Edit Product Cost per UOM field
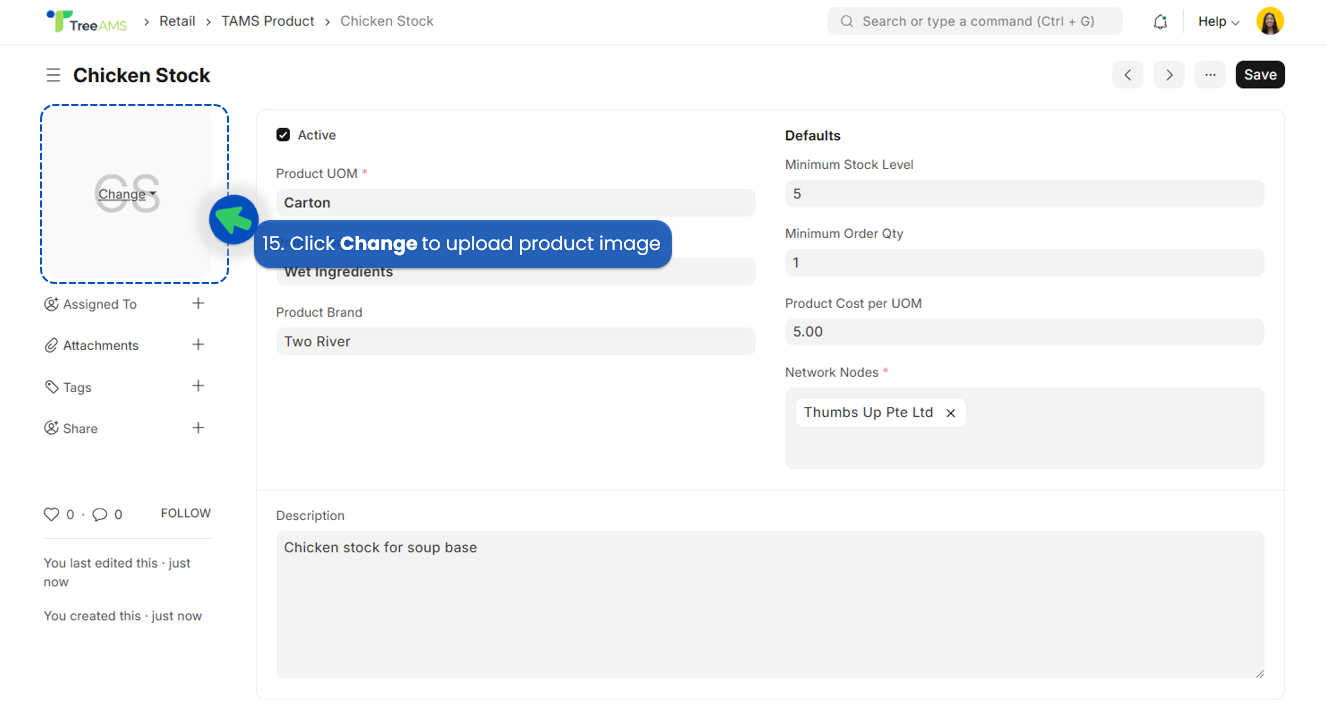 pyautogui.click(x=1024, y=332)
